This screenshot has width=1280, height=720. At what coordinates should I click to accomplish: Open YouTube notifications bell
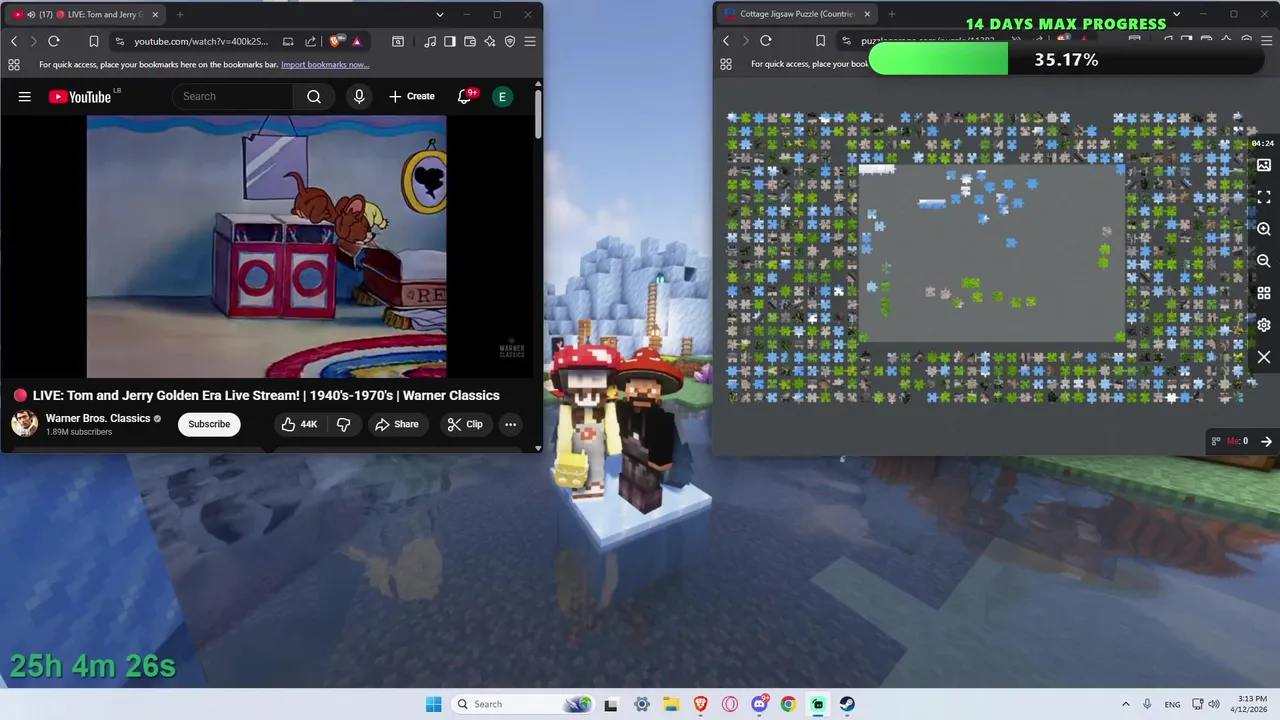tap(464, 96)
